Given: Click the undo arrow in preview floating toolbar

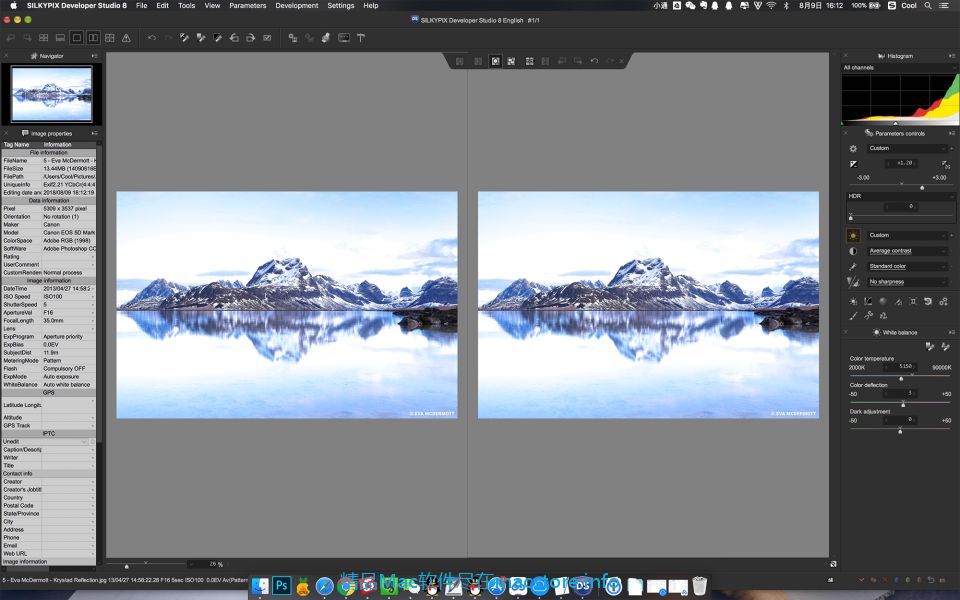Looking at the screenshot, I should tap(594, 61).
